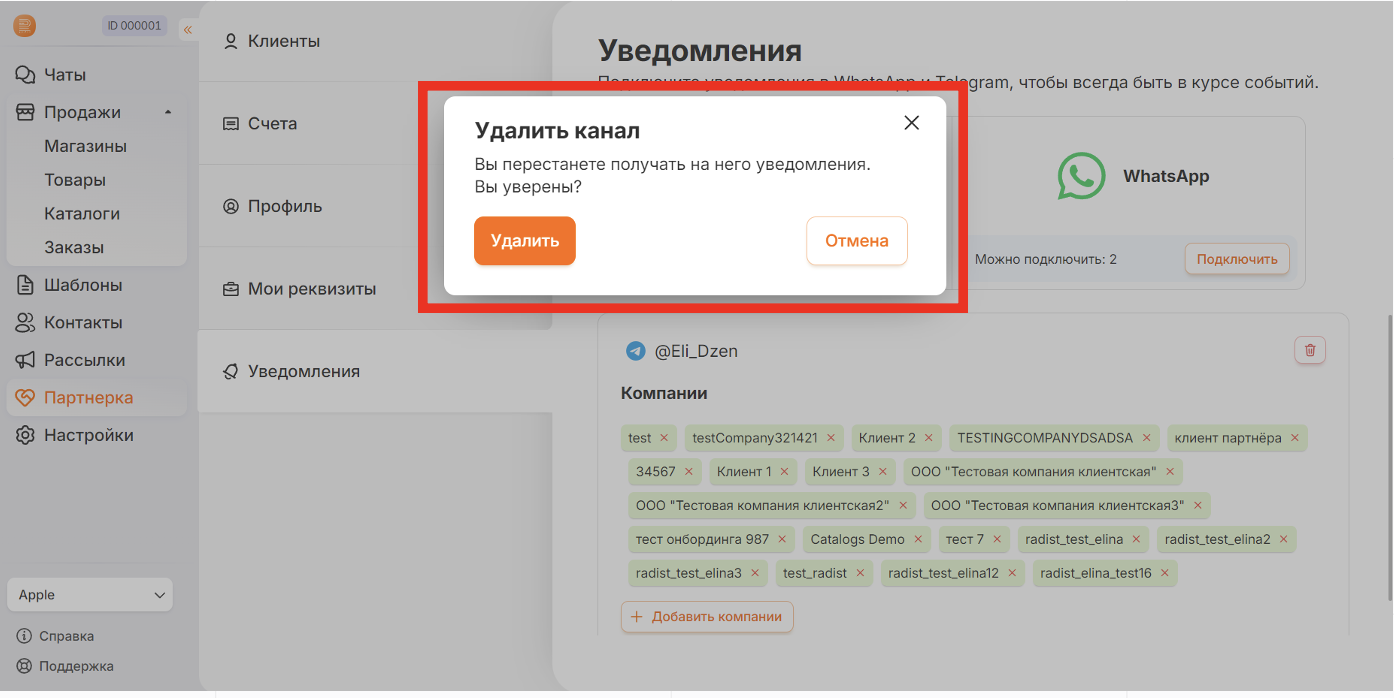1394x698 pixels.
Task: Click Добавить компании button
Action: [x=707, y=617]
